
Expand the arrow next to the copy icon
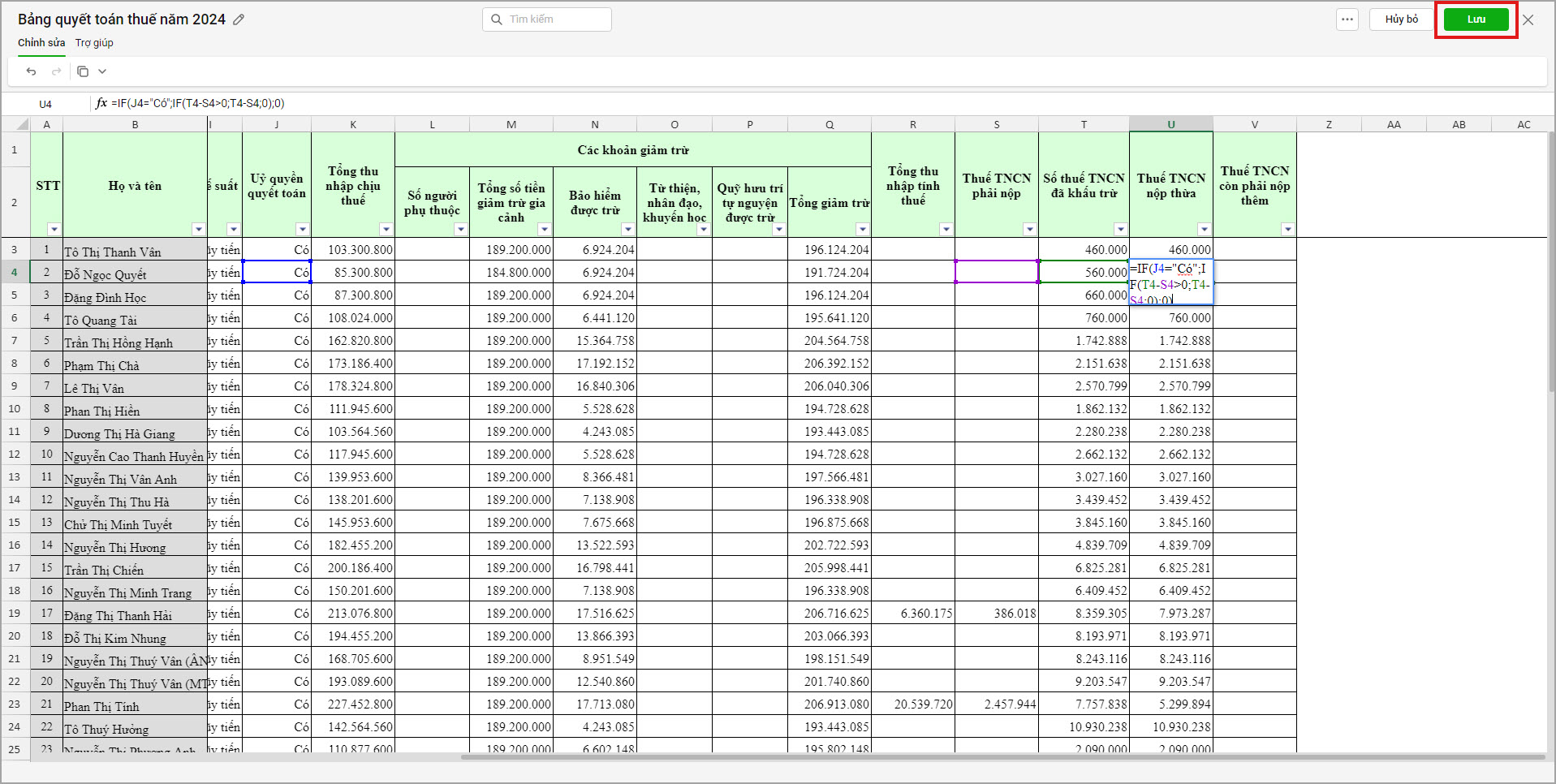point(102,71)
